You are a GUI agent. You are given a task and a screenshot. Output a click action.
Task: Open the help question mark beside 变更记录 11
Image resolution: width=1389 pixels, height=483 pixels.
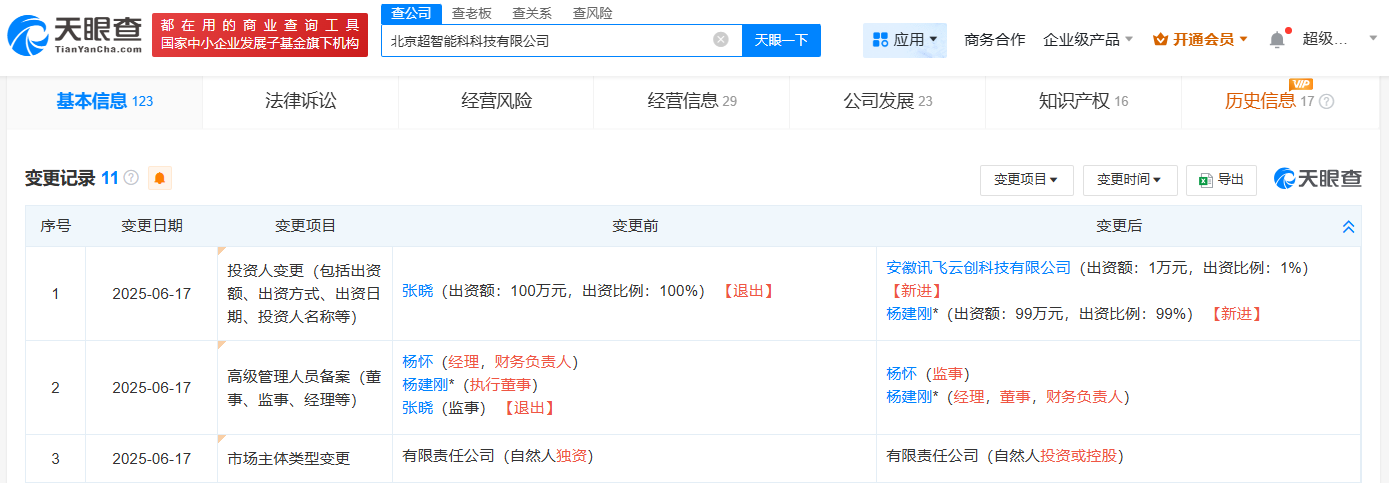pos(131,179)
